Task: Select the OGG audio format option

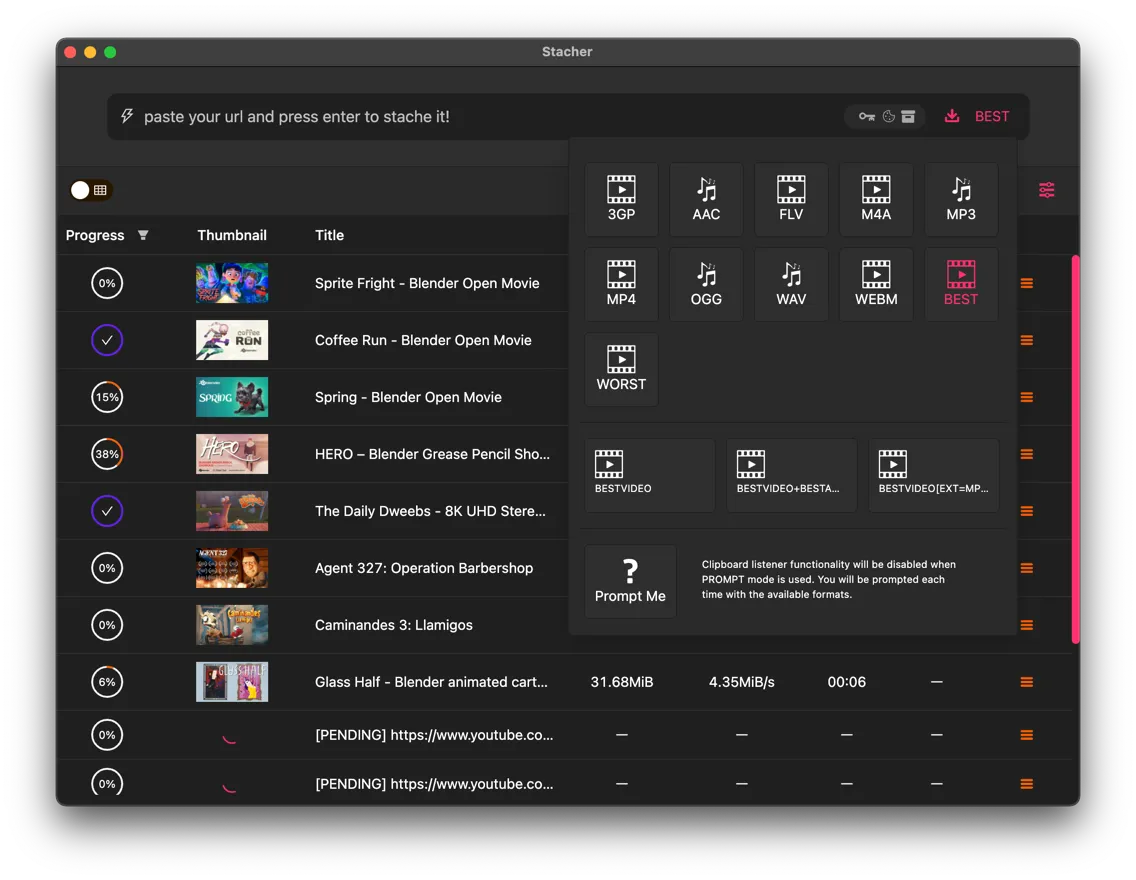Action: tap(706, 283)
